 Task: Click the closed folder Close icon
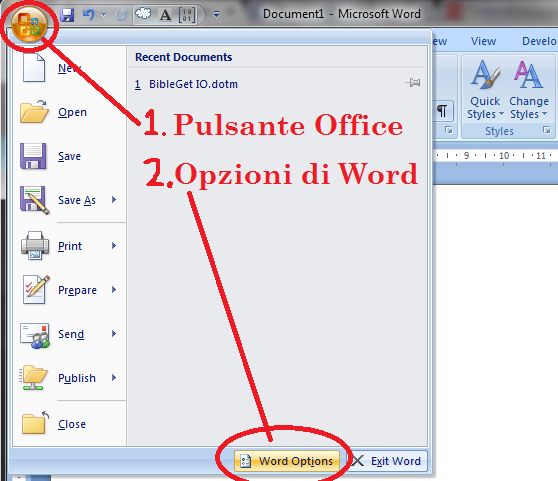point(35,423)
